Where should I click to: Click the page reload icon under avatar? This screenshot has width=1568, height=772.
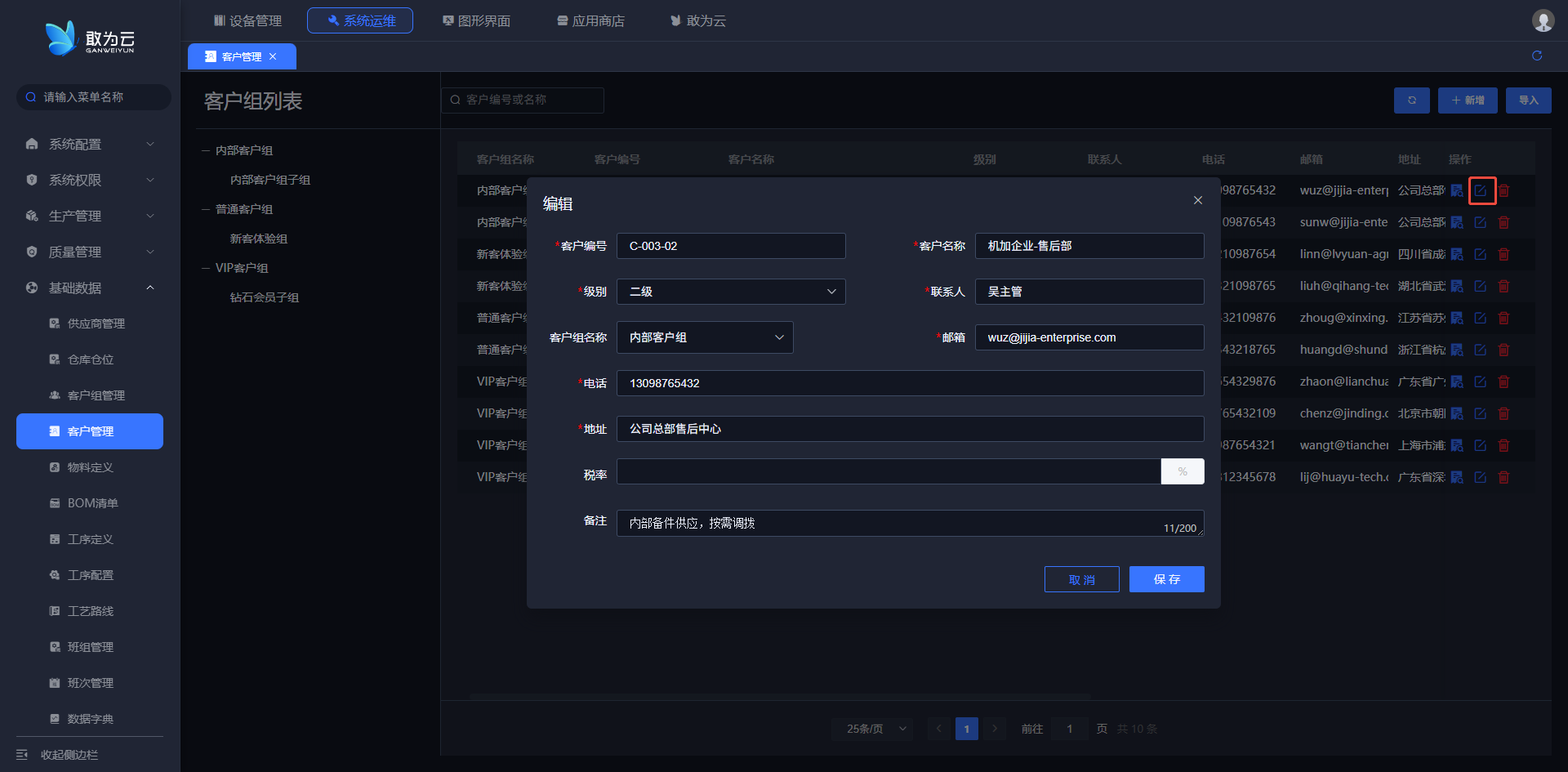point(1536,56)
